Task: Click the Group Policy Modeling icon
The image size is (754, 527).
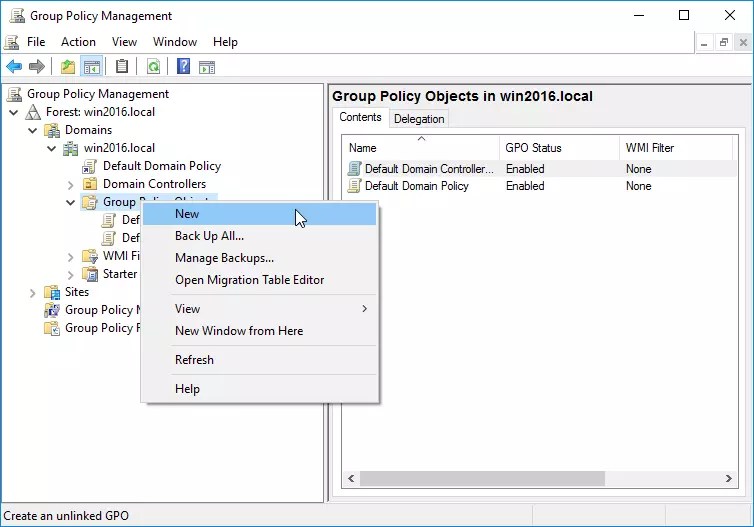Action: pyautogui.click(x=52, y=310)
